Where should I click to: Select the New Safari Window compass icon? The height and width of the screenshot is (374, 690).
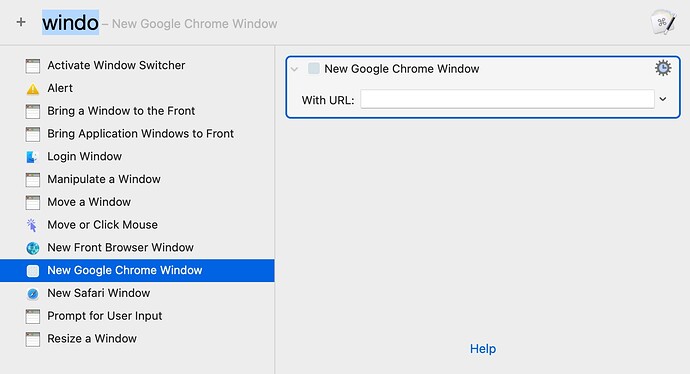(x=33, y=293)
